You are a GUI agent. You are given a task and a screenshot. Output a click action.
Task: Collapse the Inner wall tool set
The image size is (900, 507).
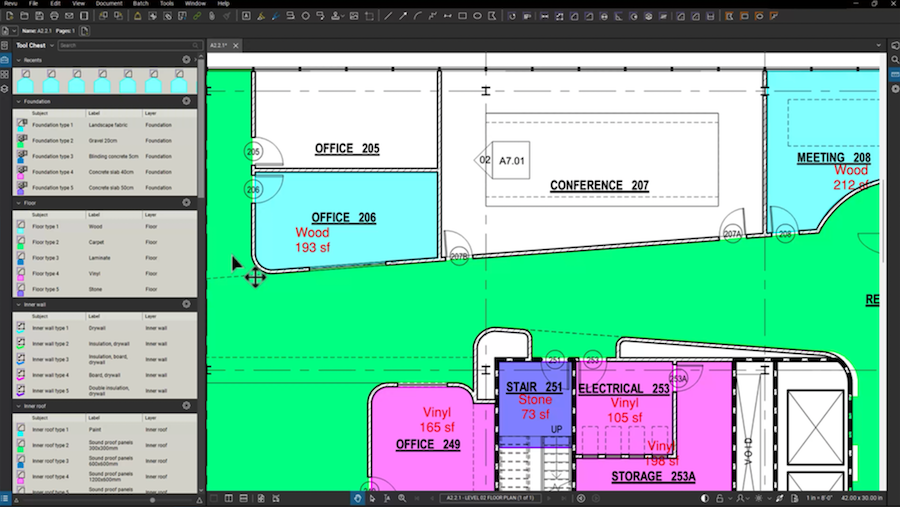(x=18, y=304)
